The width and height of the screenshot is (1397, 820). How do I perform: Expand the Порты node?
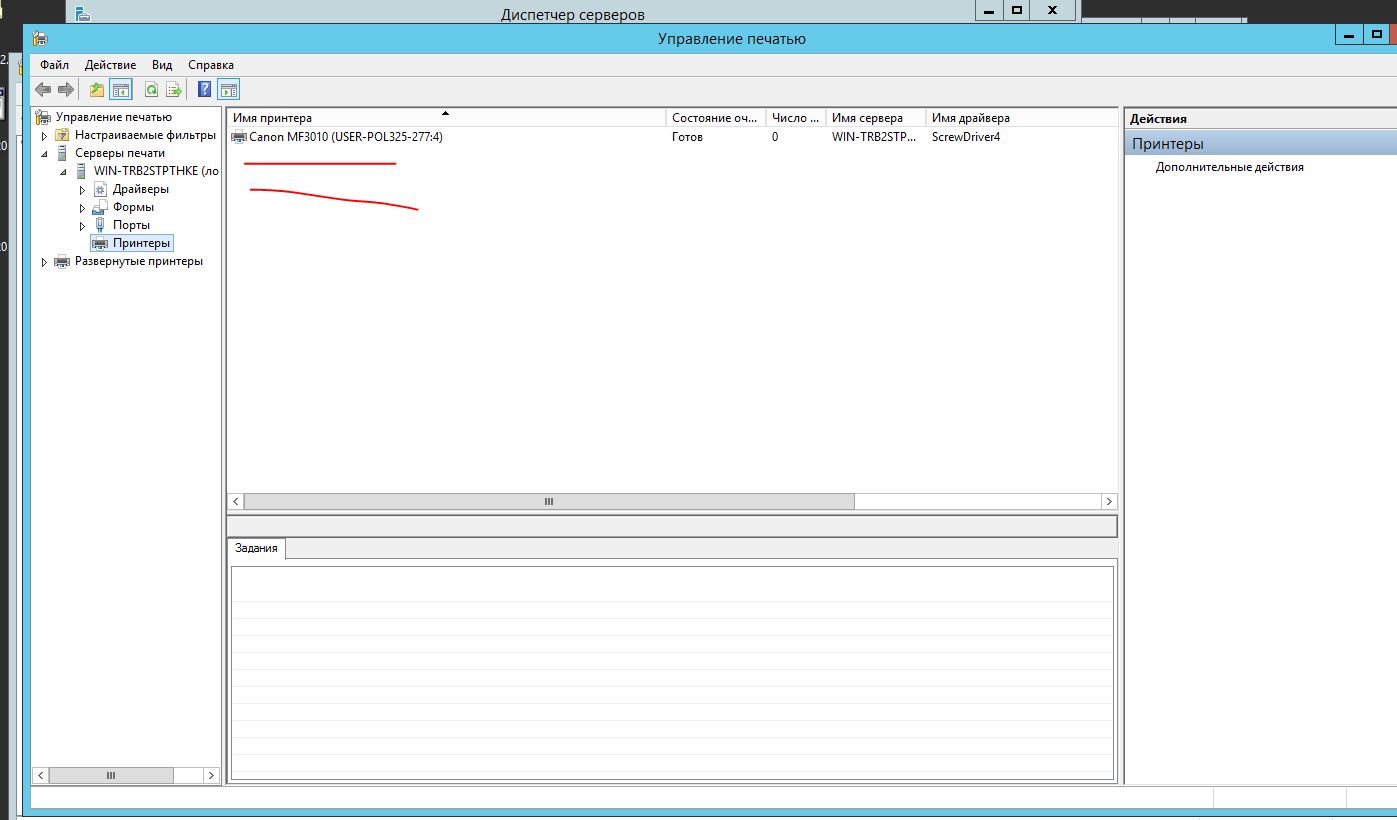click(83, 225)
